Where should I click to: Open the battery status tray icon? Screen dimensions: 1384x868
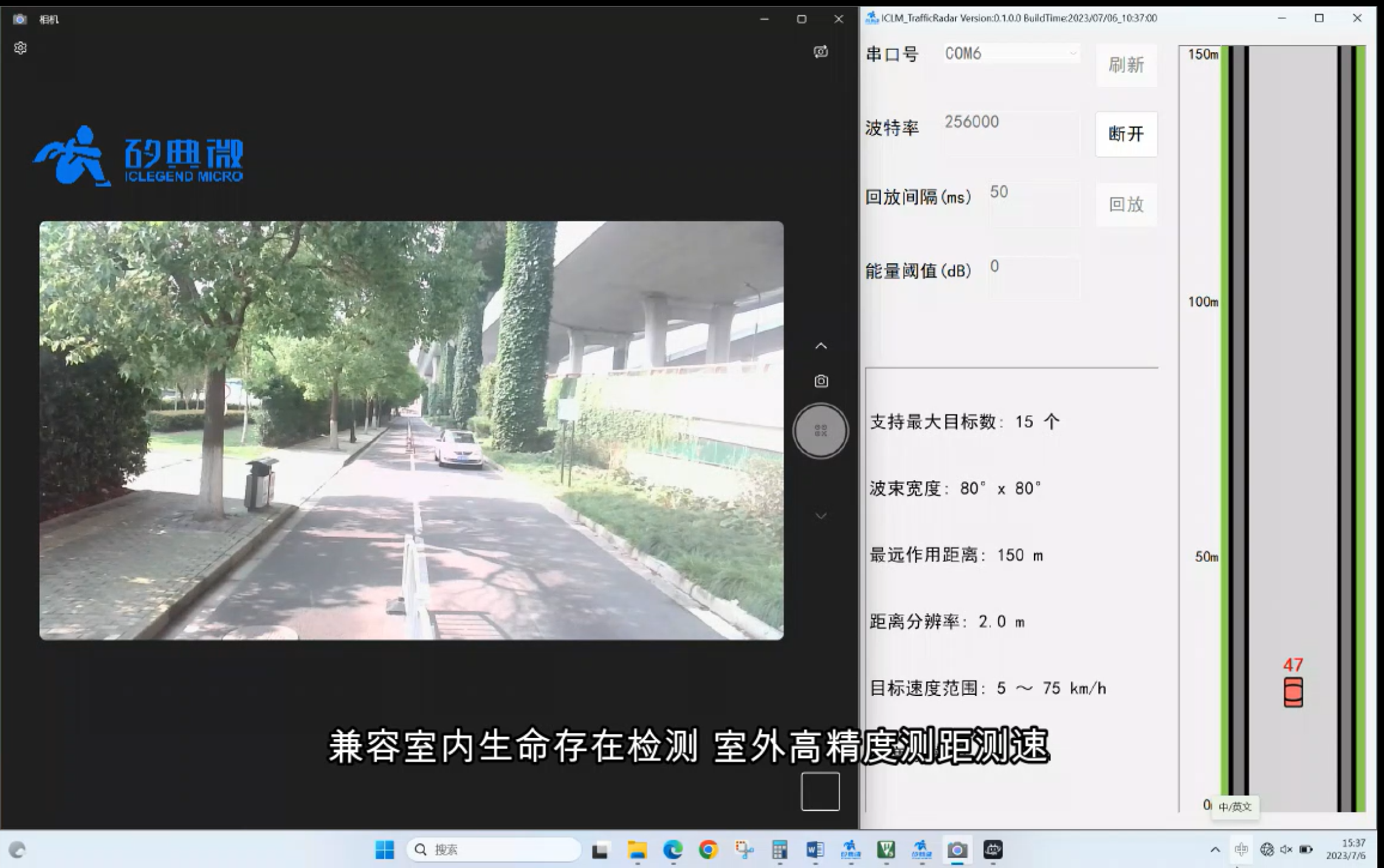pos(1306,850)
